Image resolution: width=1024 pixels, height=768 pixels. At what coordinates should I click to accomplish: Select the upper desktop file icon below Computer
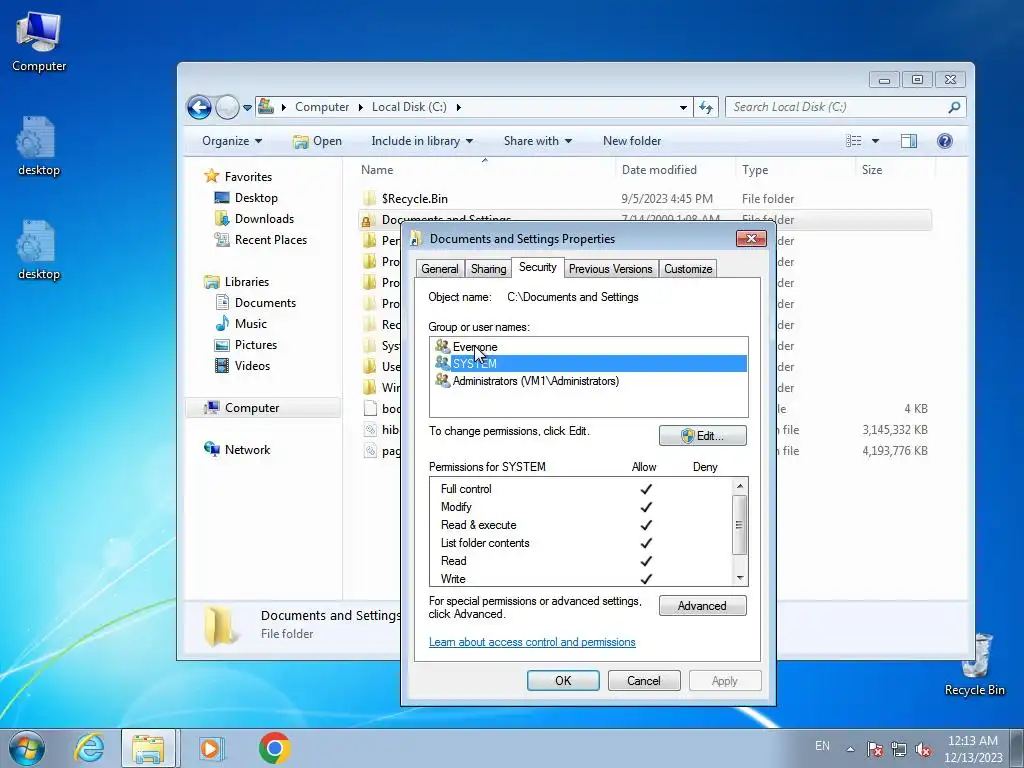(39, 146)
